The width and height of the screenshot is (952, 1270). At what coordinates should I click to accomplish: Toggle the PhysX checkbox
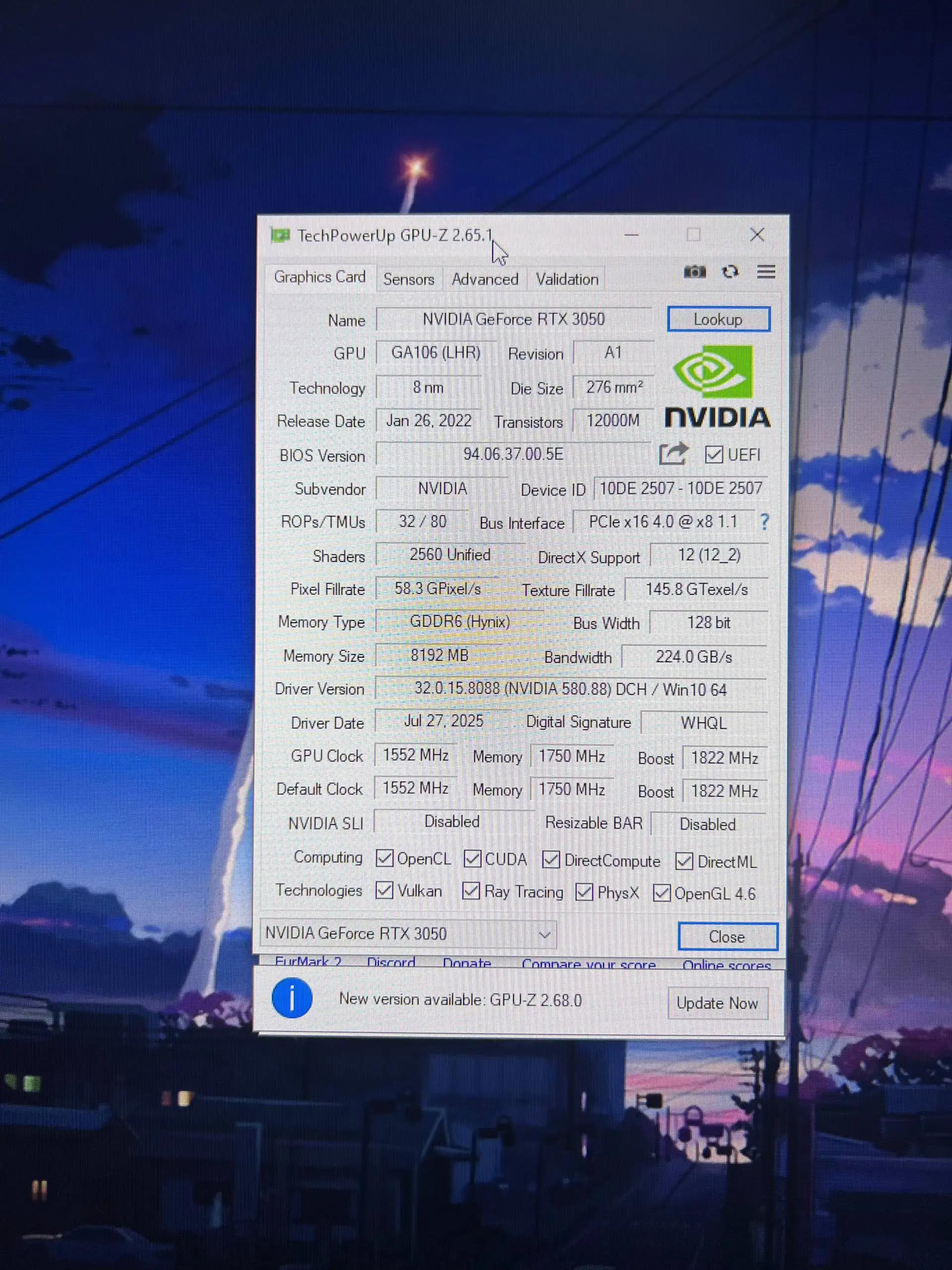584,892
